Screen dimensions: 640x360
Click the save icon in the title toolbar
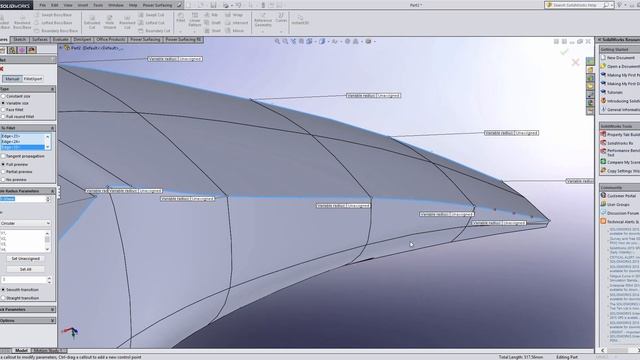point(213,5)
